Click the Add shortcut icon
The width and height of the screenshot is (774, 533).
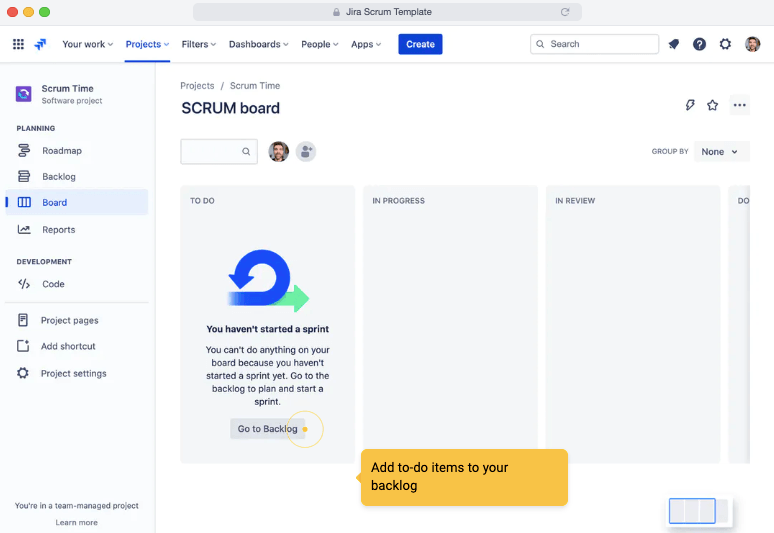(x=23, y=346)
